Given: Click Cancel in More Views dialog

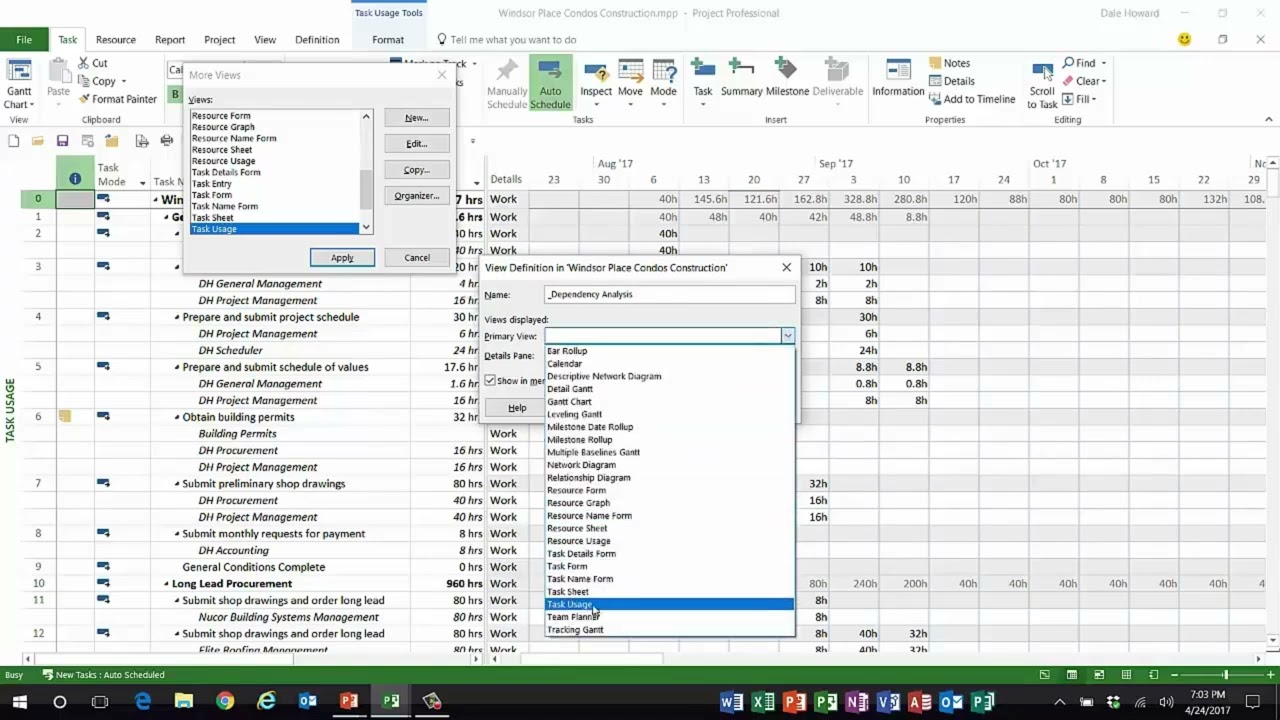Looking at the screenshot, I should coord(417,258).
